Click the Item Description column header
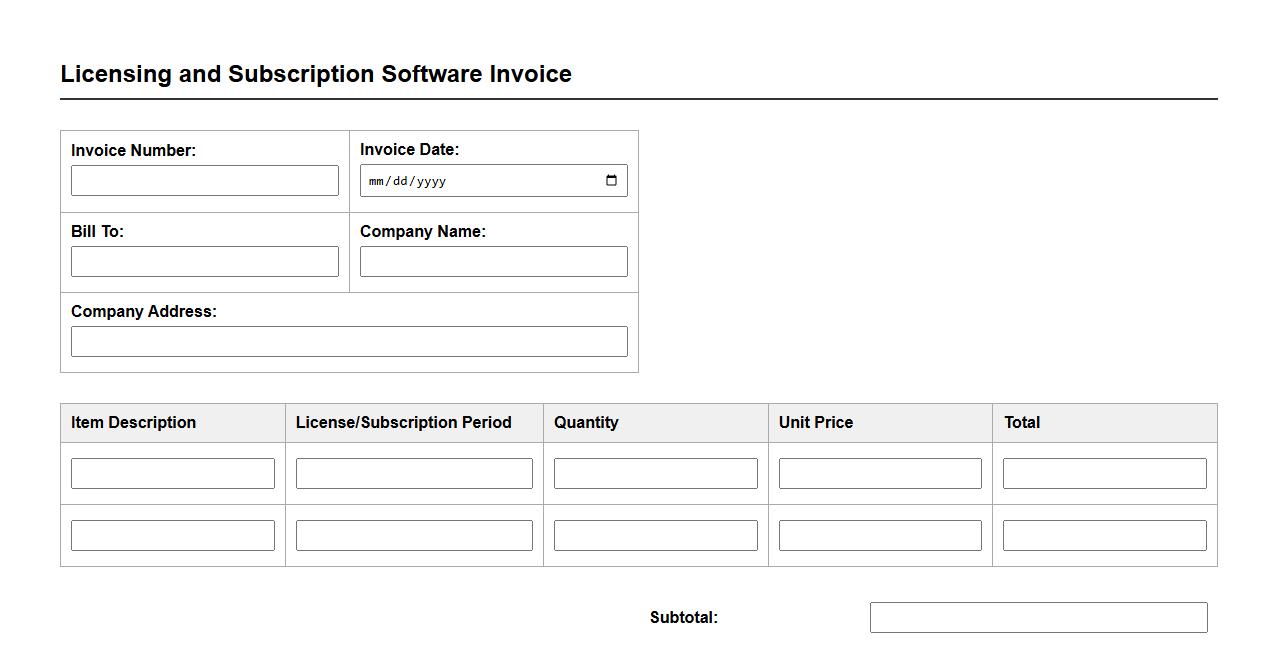Screen dimensions: 1278x650 133,423
